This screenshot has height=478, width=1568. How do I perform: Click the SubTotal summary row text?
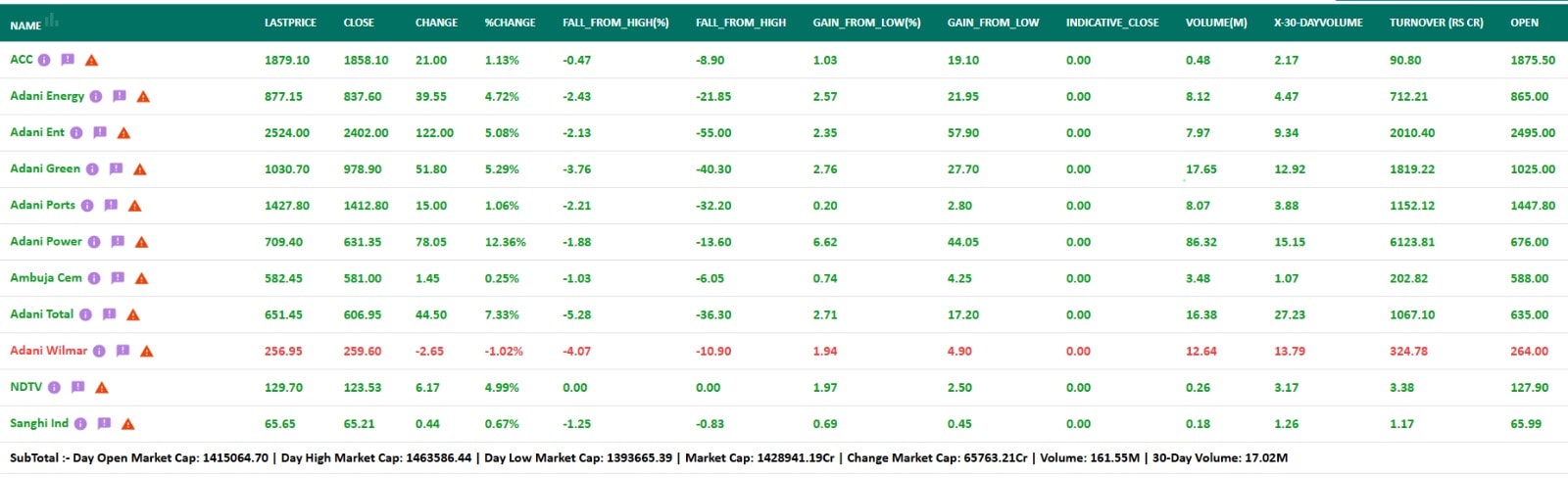(x=649, y=457)
